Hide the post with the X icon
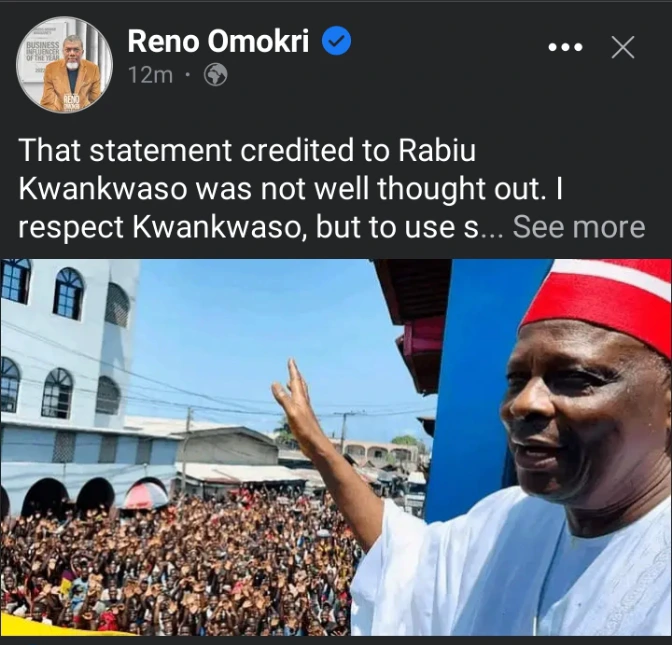672x645 pixels. [x=623, y=47]
